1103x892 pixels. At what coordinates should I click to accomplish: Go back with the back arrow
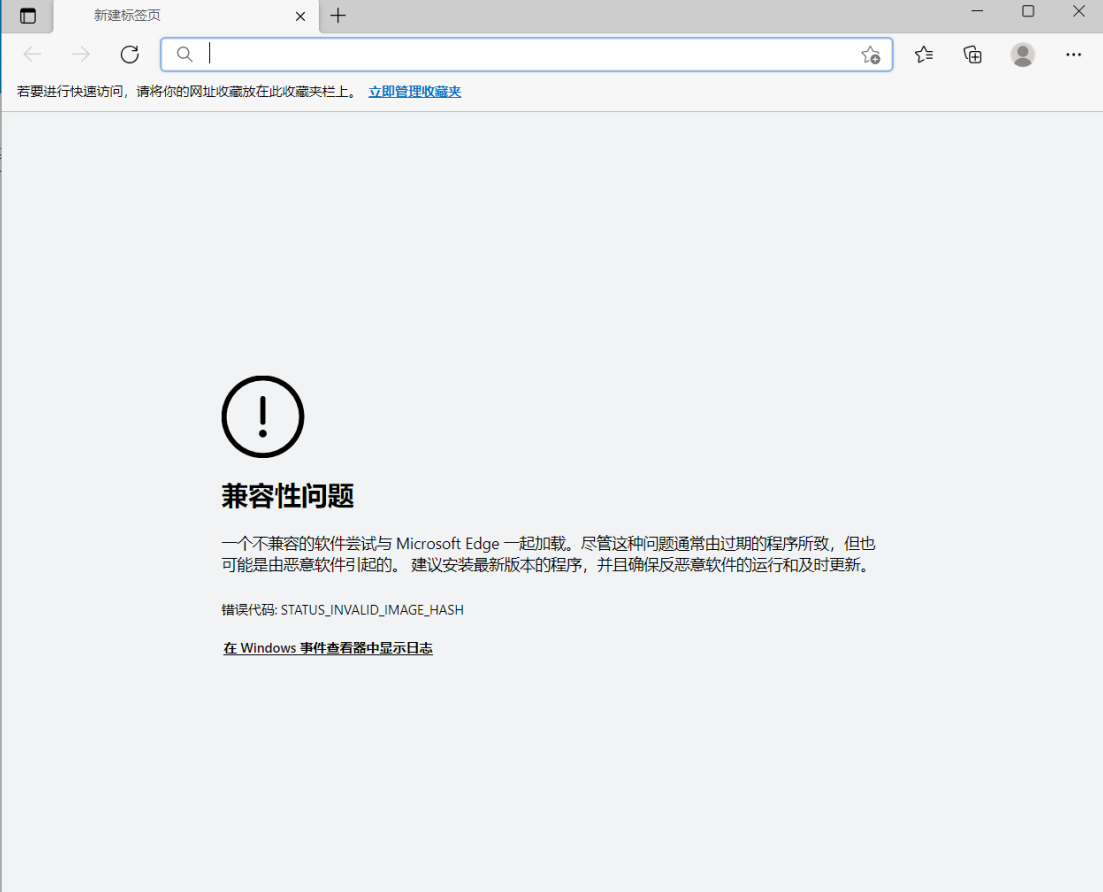[x=32, y=54]
